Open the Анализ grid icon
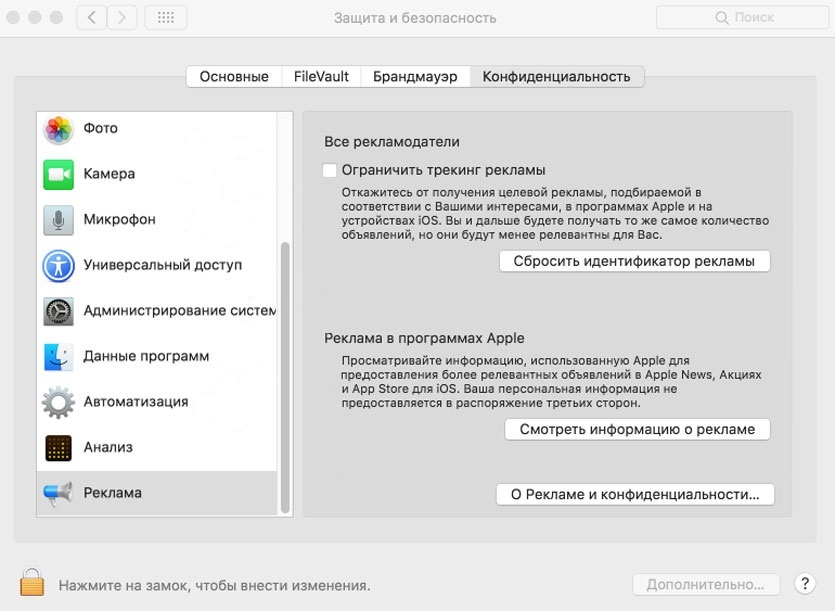The image size is (835, 611). click(x=59, y=447)
